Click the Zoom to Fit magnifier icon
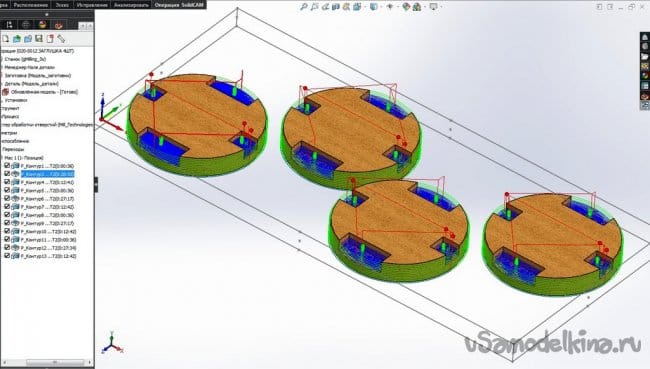Image resolution: width=650 pixels, height=369 pixels. (304, 6)
